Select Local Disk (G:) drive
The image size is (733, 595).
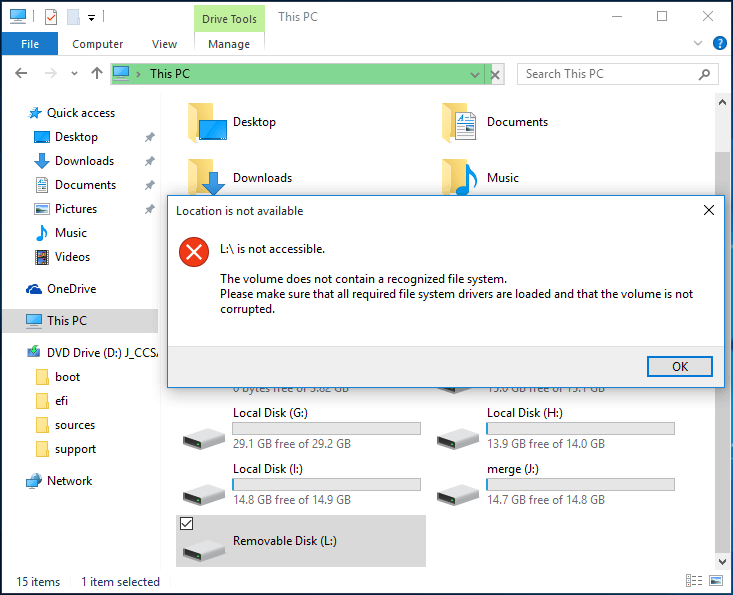[x=301, y=428]
